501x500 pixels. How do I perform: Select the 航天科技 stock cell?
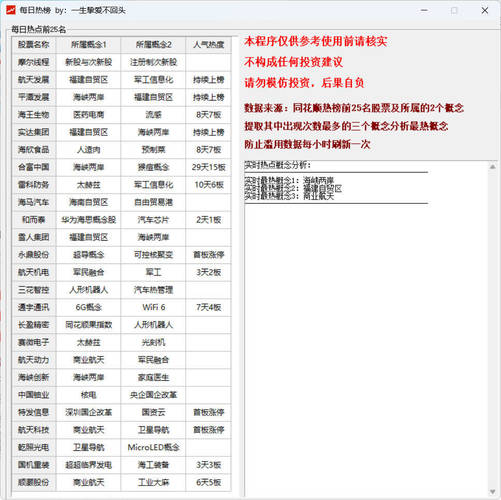(x=34, y=430)
